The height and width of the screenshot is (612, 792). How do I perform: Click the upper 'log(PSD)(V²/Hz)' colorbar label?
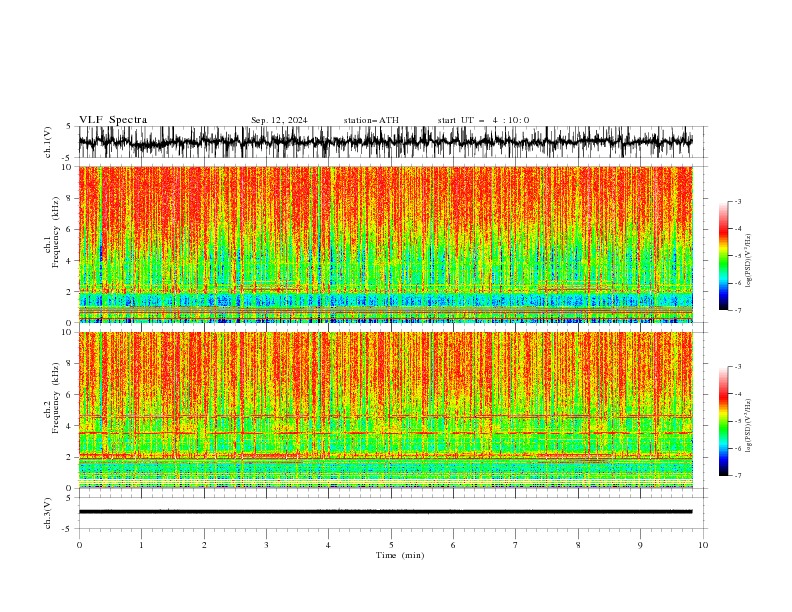pyautogui.click(x=748, y=261)
